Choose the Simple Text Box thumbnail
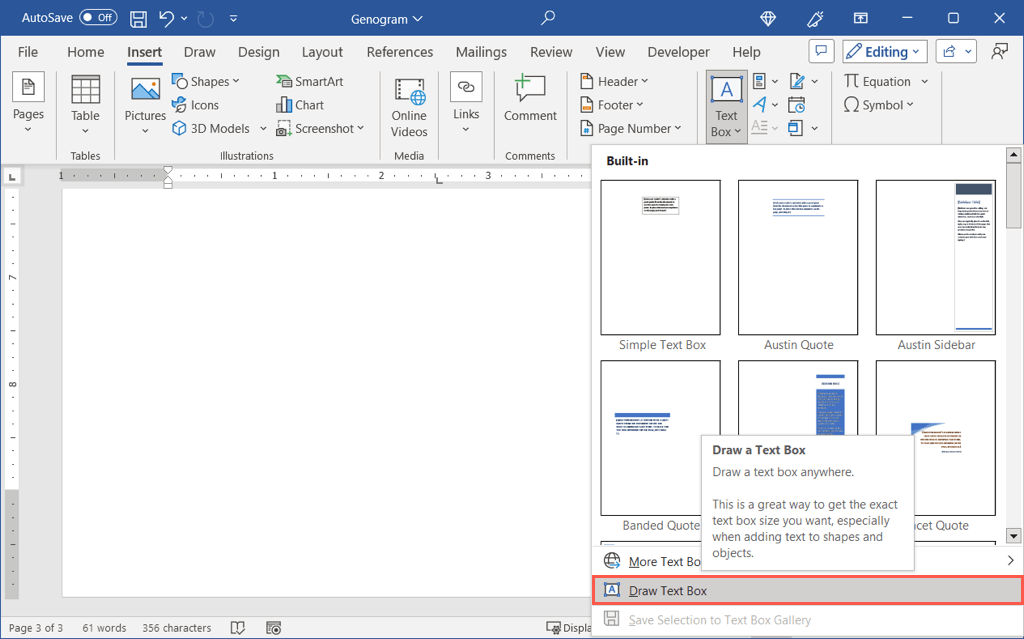 [x=660, y=258]
